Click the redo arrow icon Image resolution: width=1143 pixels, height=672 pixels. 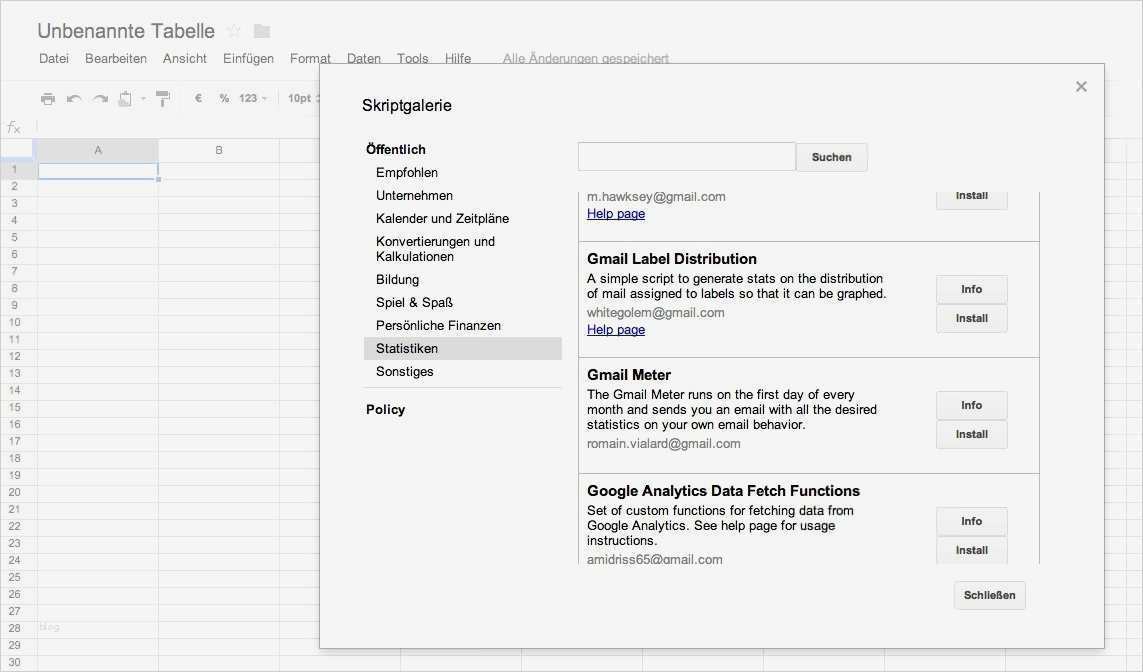point(100,98)
